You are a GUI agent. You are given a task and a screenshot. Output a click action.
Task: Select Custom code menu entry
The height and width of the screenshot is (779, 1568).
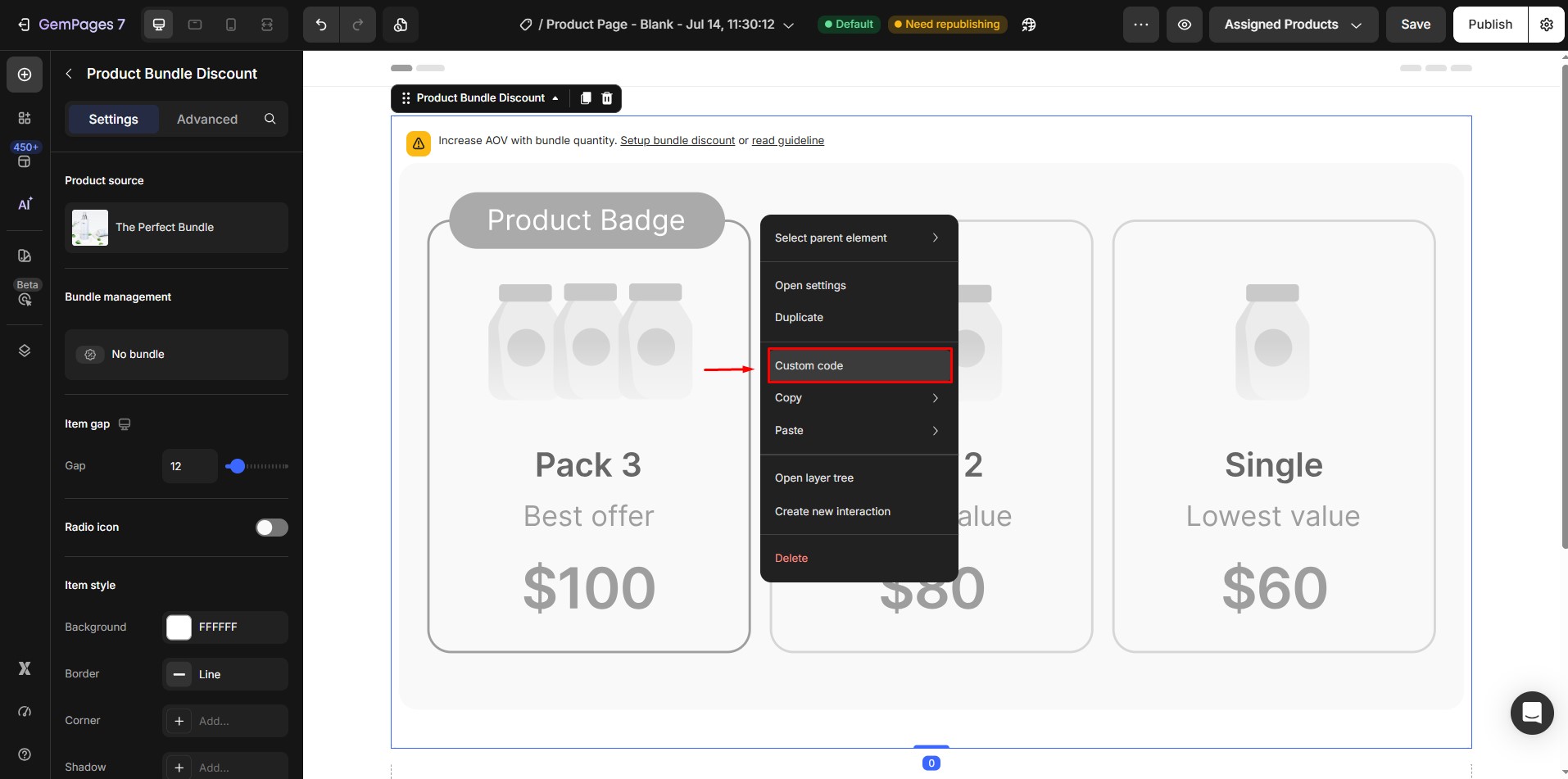859,365
